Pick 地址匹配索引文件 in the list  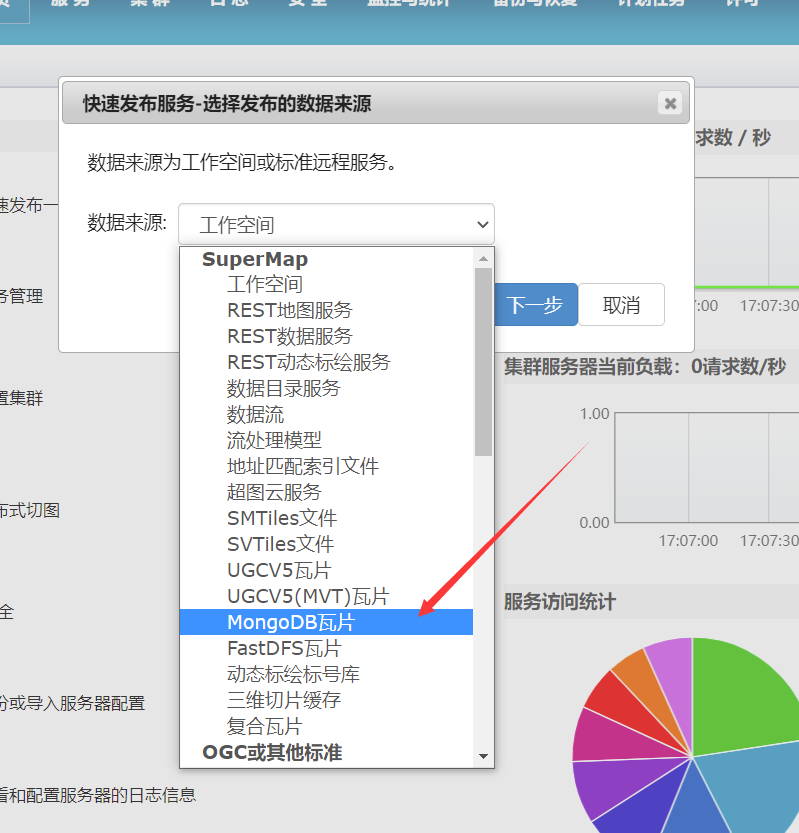[326, 467]
